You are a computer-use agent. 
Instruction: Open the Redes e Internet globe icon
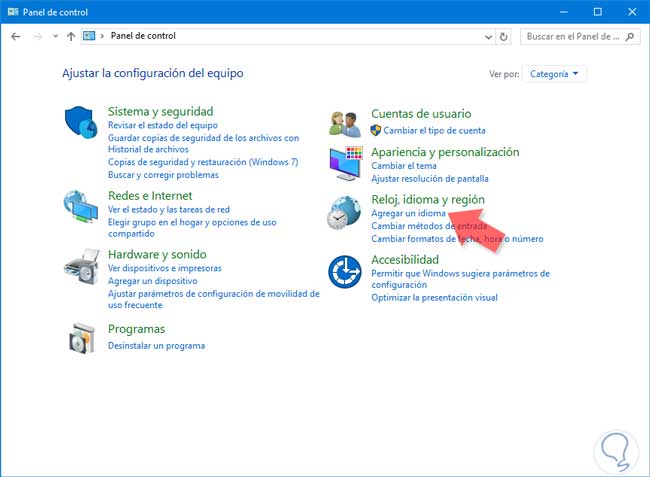click(x=81, y=206)
